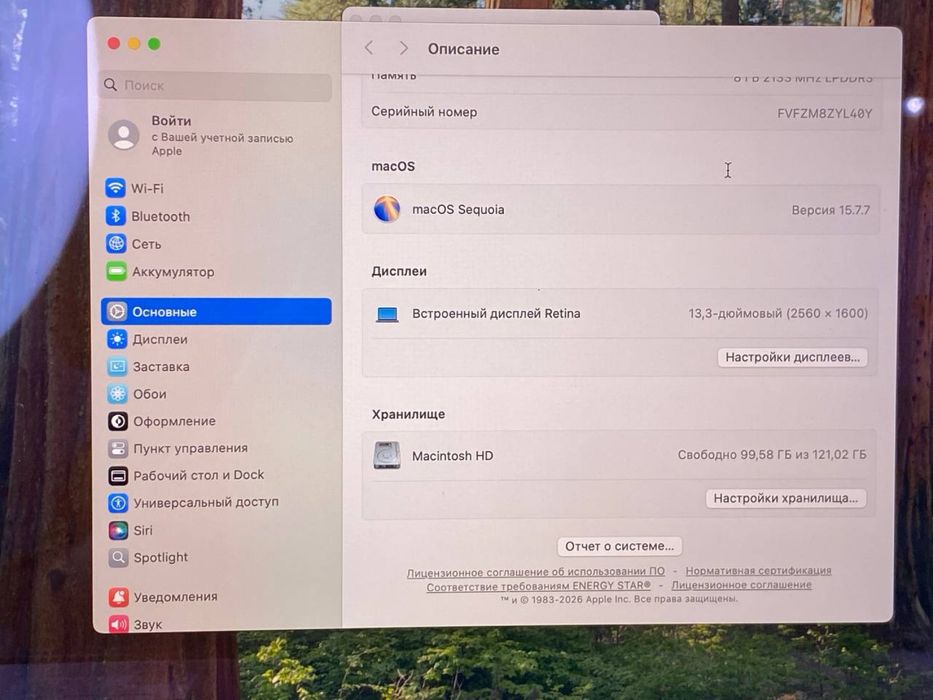The image size is (933, 700).
Task: Click the Аккумулятор battery icon
Action: point(116,271)
